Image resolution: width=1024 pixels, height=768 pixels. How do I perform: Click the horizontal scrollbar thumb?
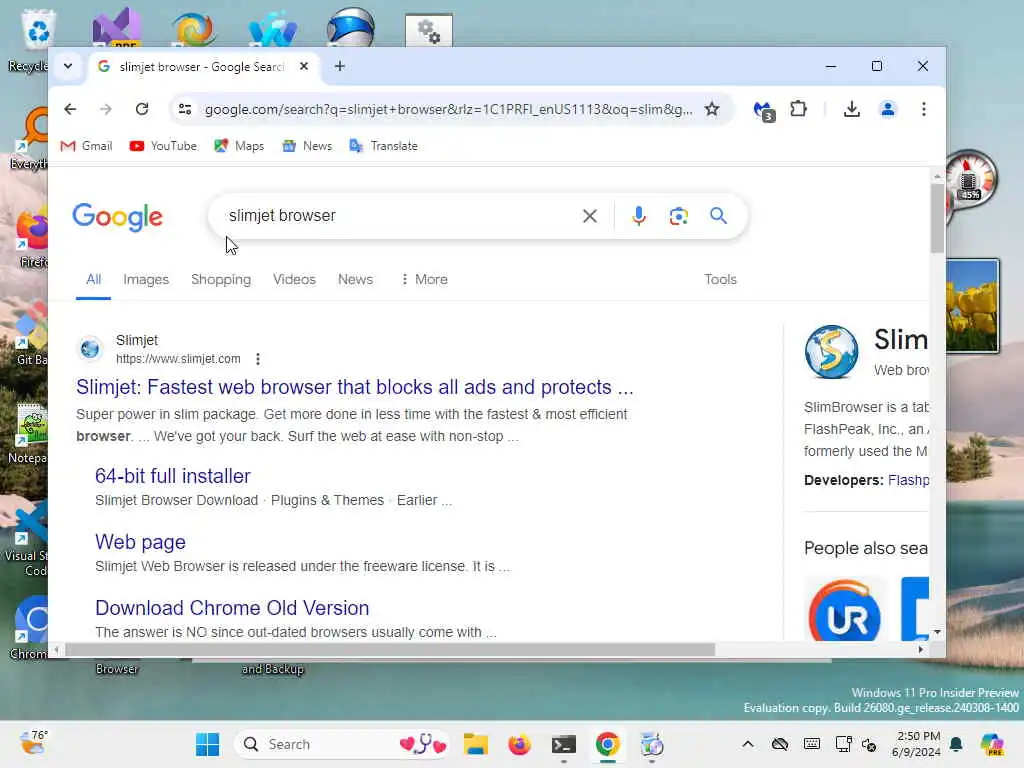click(390, 650)
